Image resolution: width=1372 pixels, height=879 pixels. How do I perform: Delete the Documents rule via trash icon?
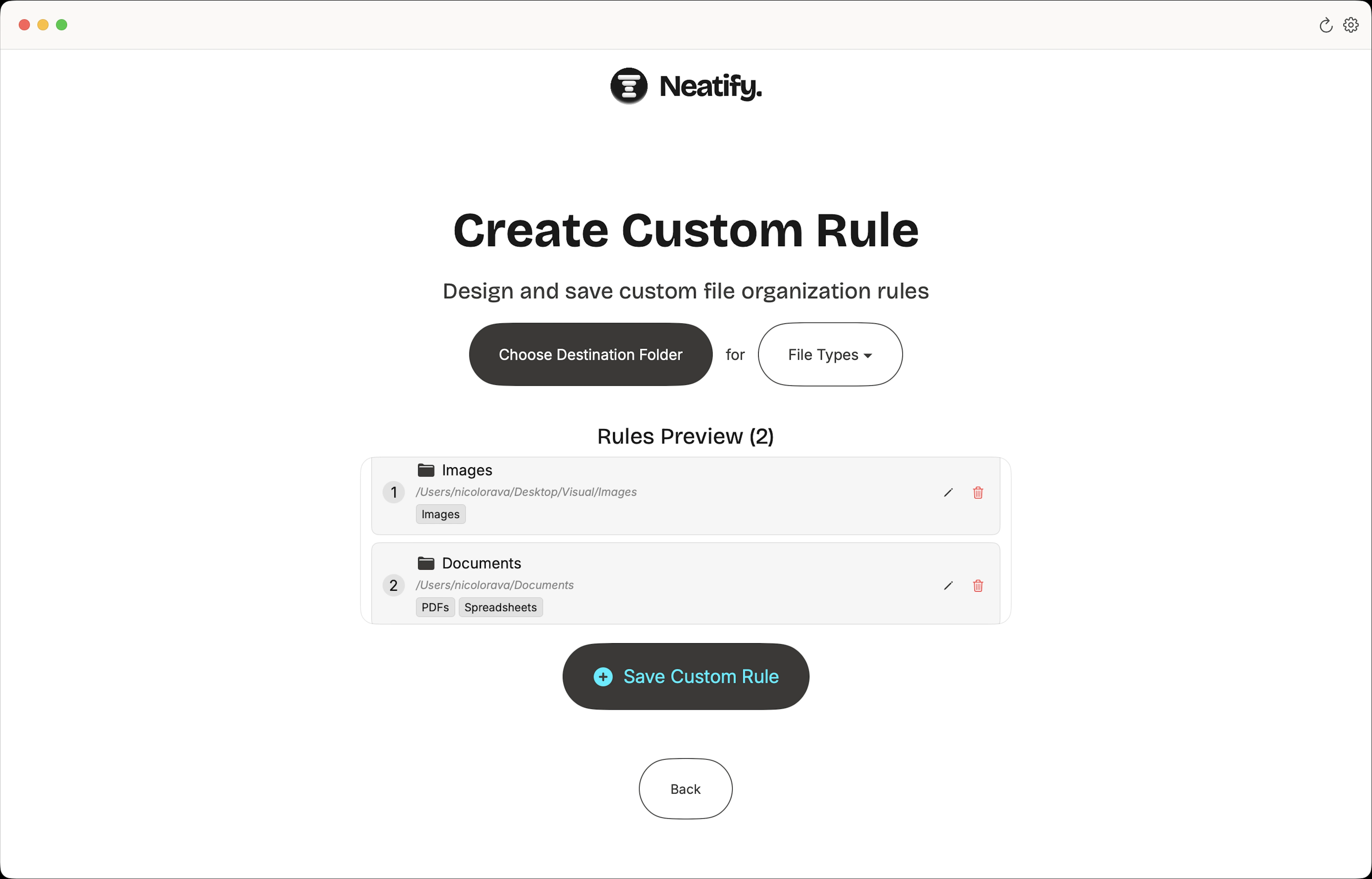pyautogui.click(x=978, y=586)
